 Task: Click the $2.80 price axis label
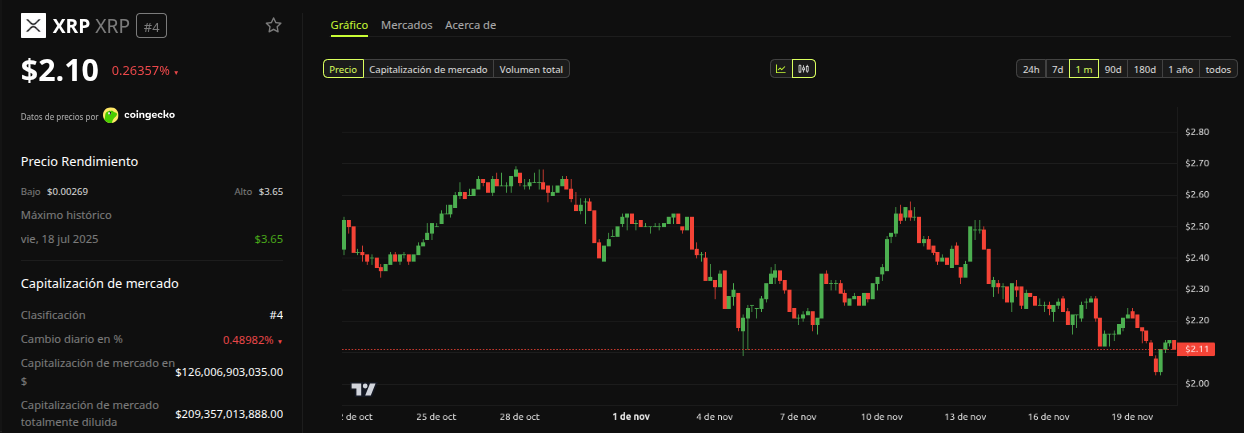(x=1196, y=132)
